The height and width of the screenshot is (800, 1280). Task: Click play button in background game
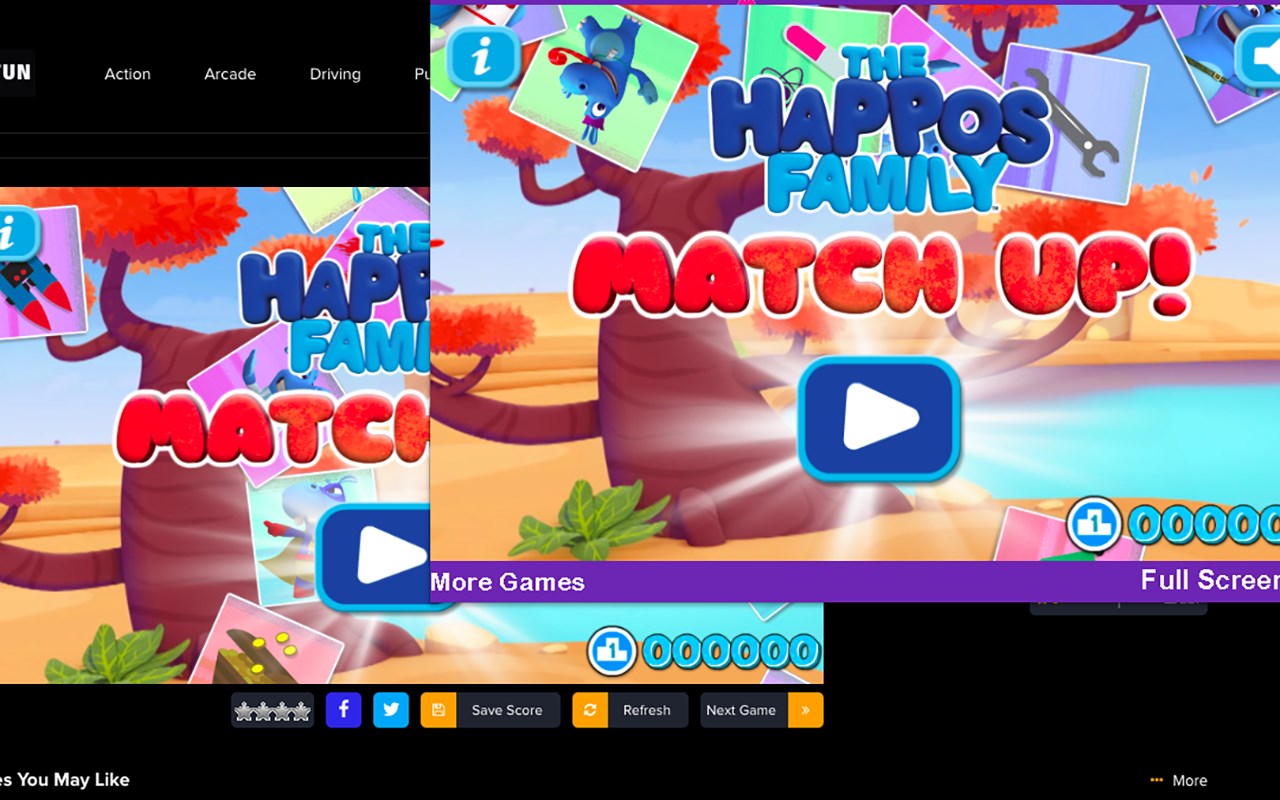tap(374, 556)
